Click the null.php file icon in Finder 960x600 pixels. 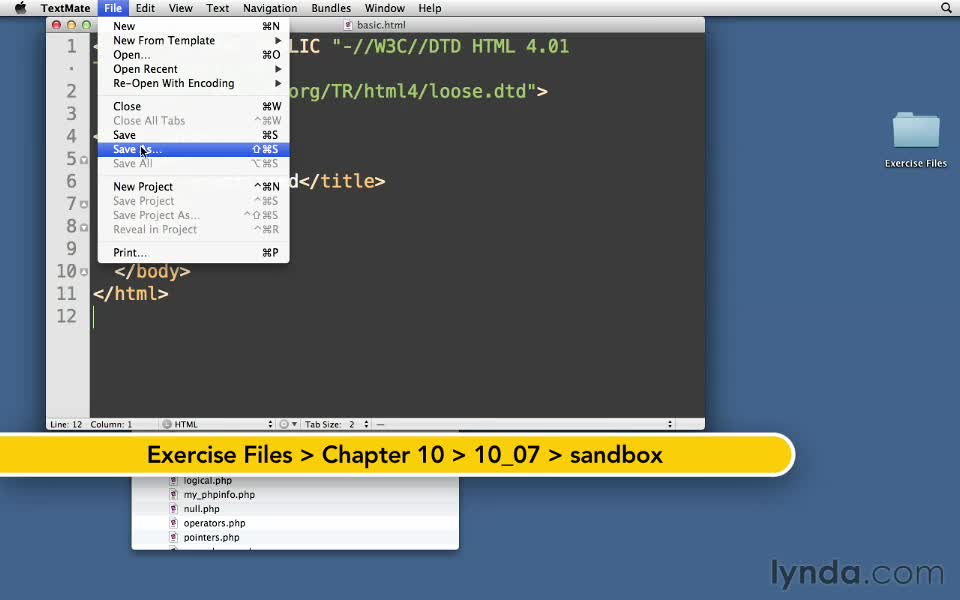(x=173, y=509)
